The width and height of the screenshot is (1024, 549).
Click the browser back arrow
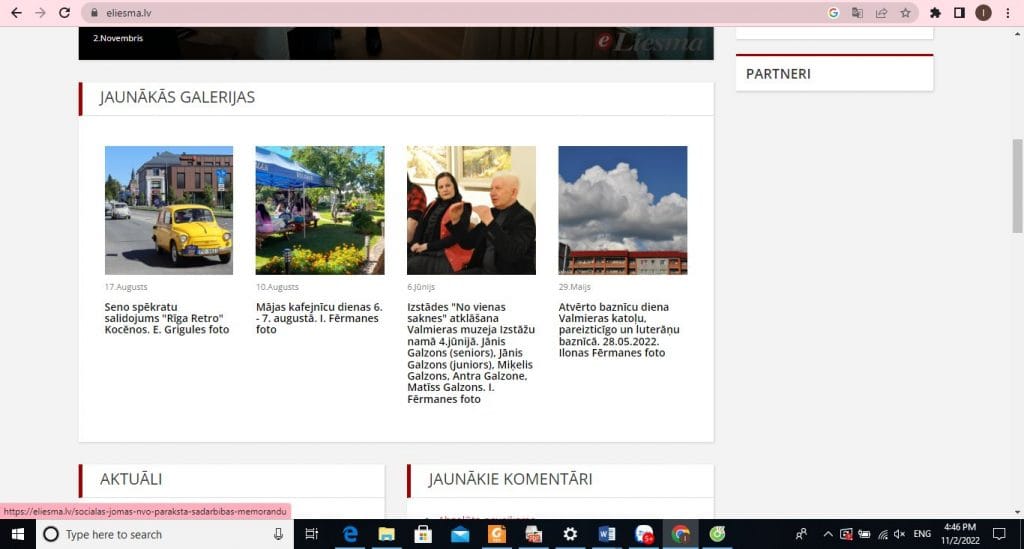click(16, 13)
